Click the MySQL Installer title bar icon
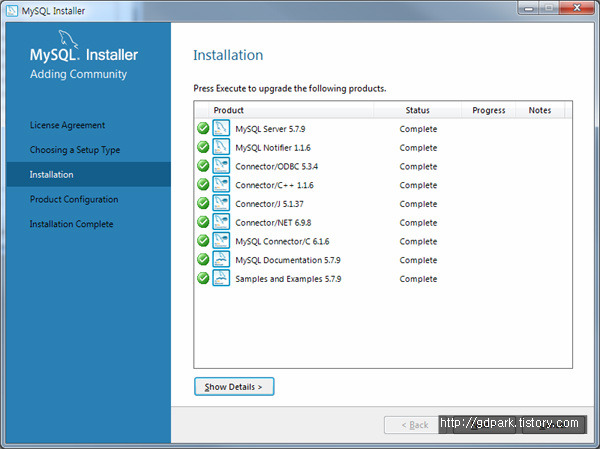 [x=12, y=11]
